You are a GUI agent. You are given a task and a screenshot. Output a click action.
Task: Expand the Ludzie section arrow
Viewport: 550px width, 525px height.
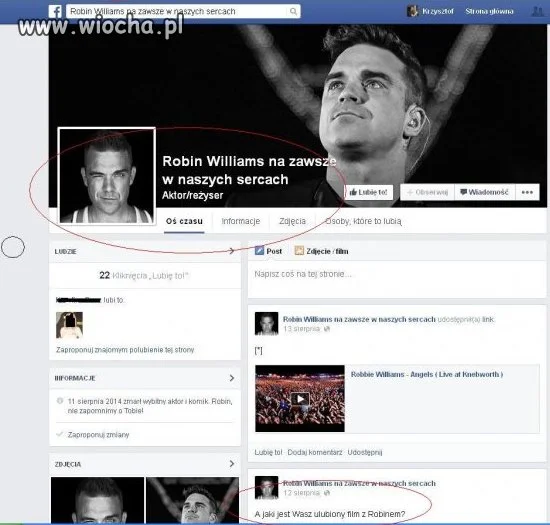(232, 251)
